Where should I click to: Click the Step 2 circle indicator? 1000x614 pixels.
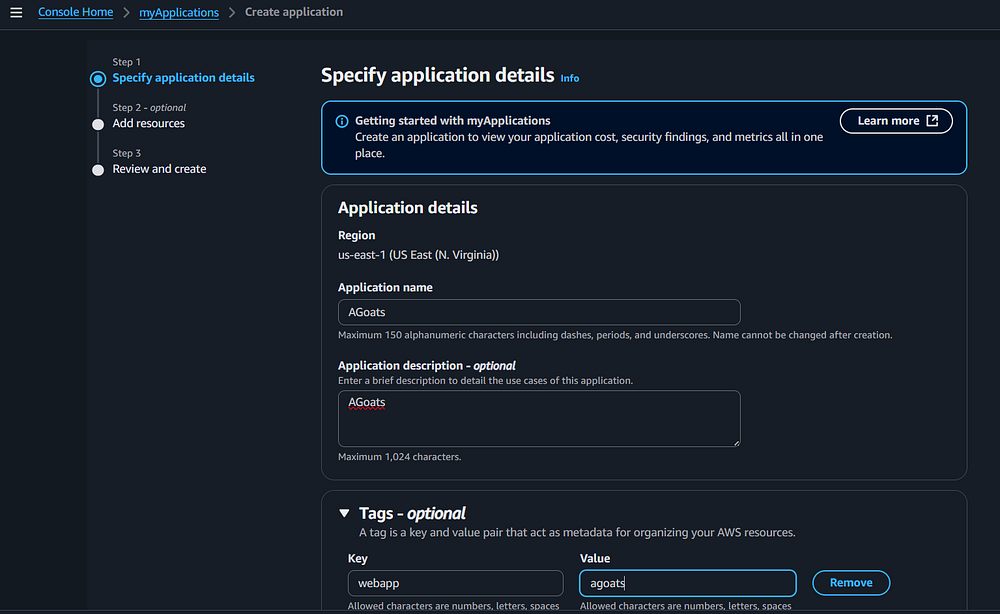point(98,124)
